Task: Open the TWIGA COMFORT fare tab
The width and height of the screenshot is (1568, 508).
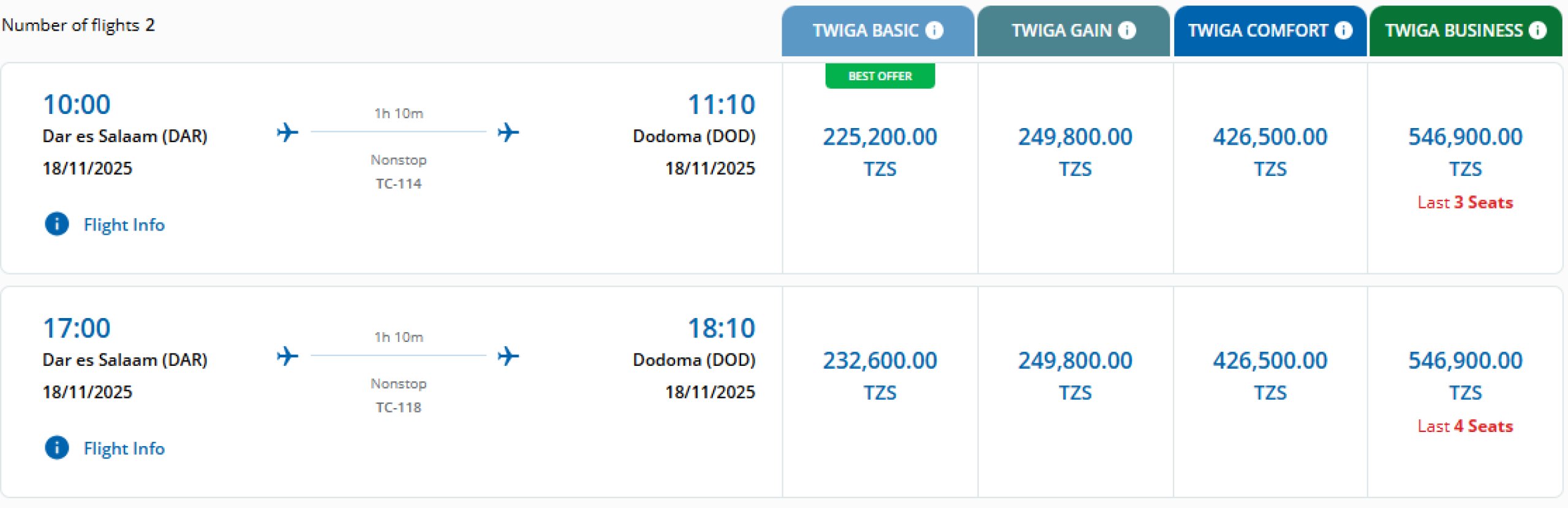Action: pos(1257,31)
